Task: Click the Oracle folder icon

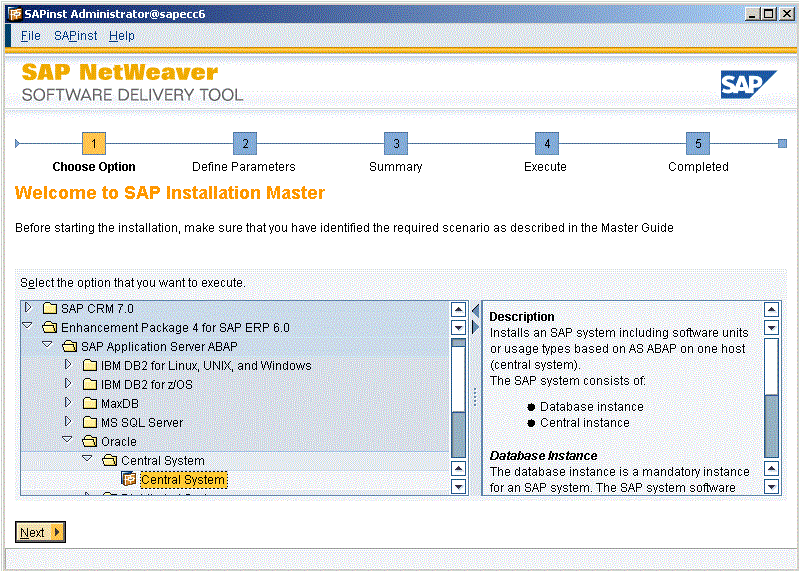Action: tap(89, 442)
